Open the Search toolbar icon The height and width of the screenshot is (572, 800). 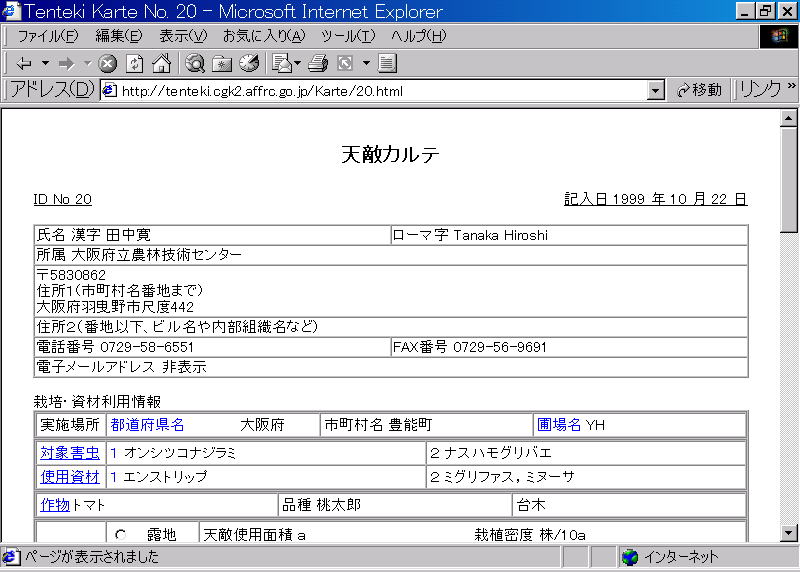pos(195,63)
